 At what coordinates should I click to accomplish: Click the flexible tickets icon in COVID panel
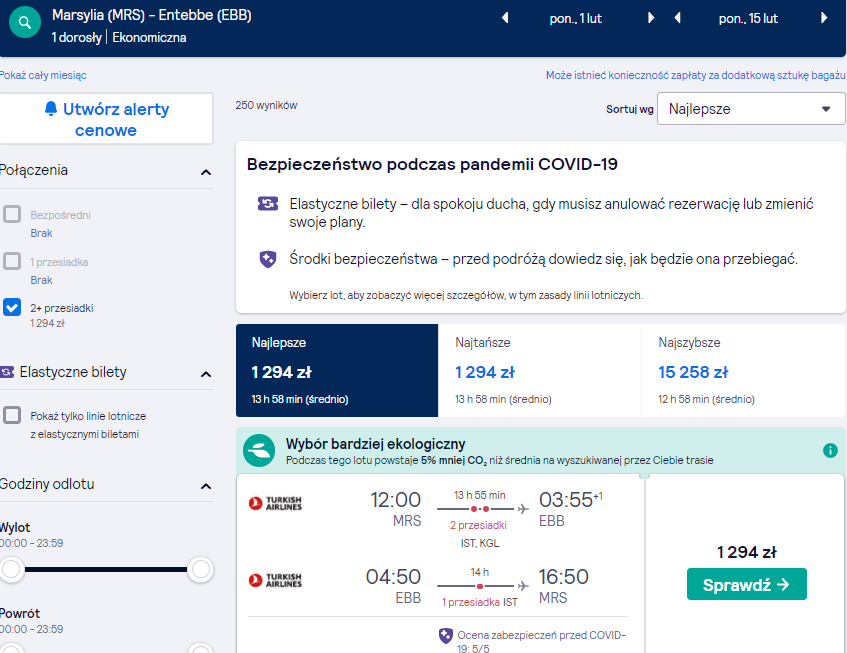point(268,204)
